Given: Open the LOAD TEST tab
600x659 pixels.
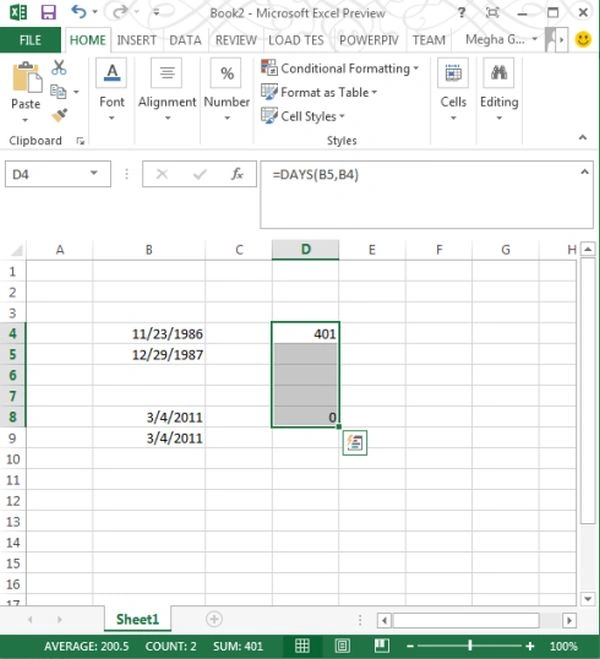Looking at the screenshot, I should click(x=296, y=40).
